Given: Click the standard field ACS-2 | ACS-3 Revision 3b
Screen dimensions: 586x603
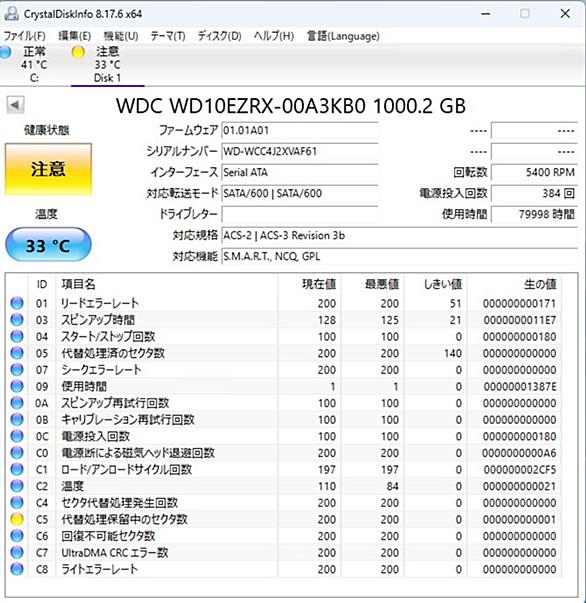Looking at the screenshot, I should [400, 235].
